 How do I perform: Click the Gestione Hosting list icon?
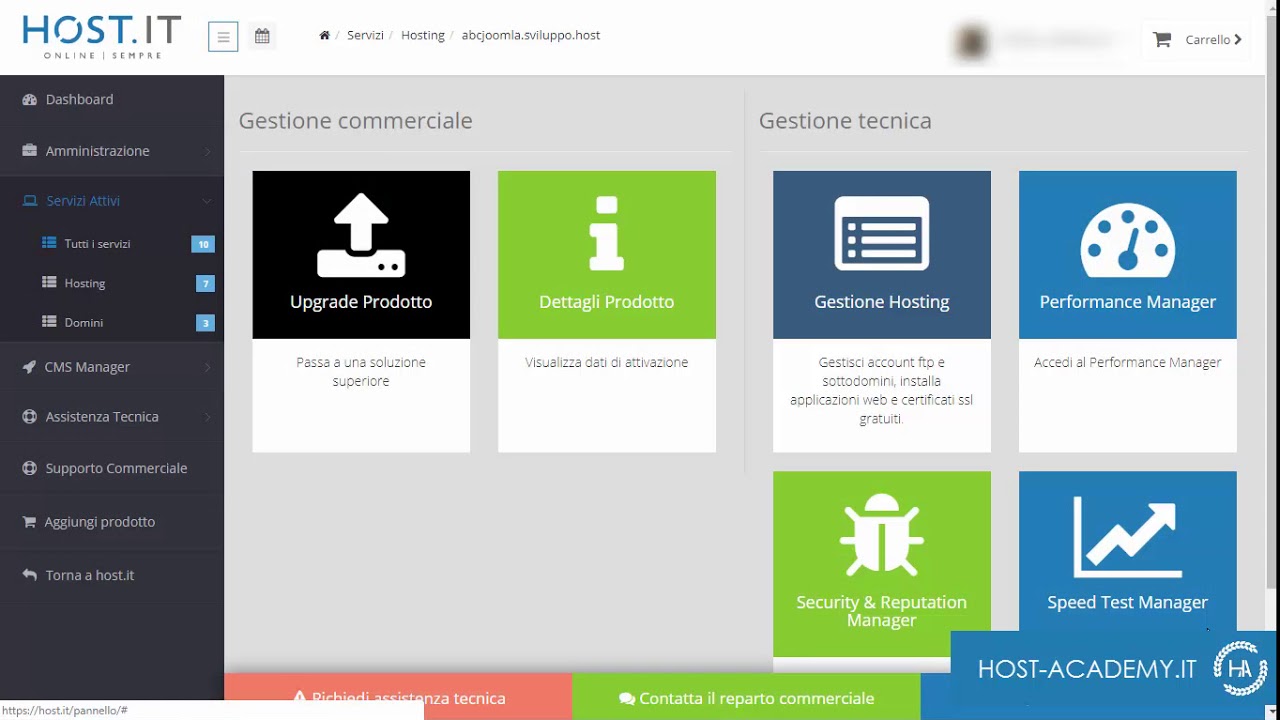coord(881,234)
